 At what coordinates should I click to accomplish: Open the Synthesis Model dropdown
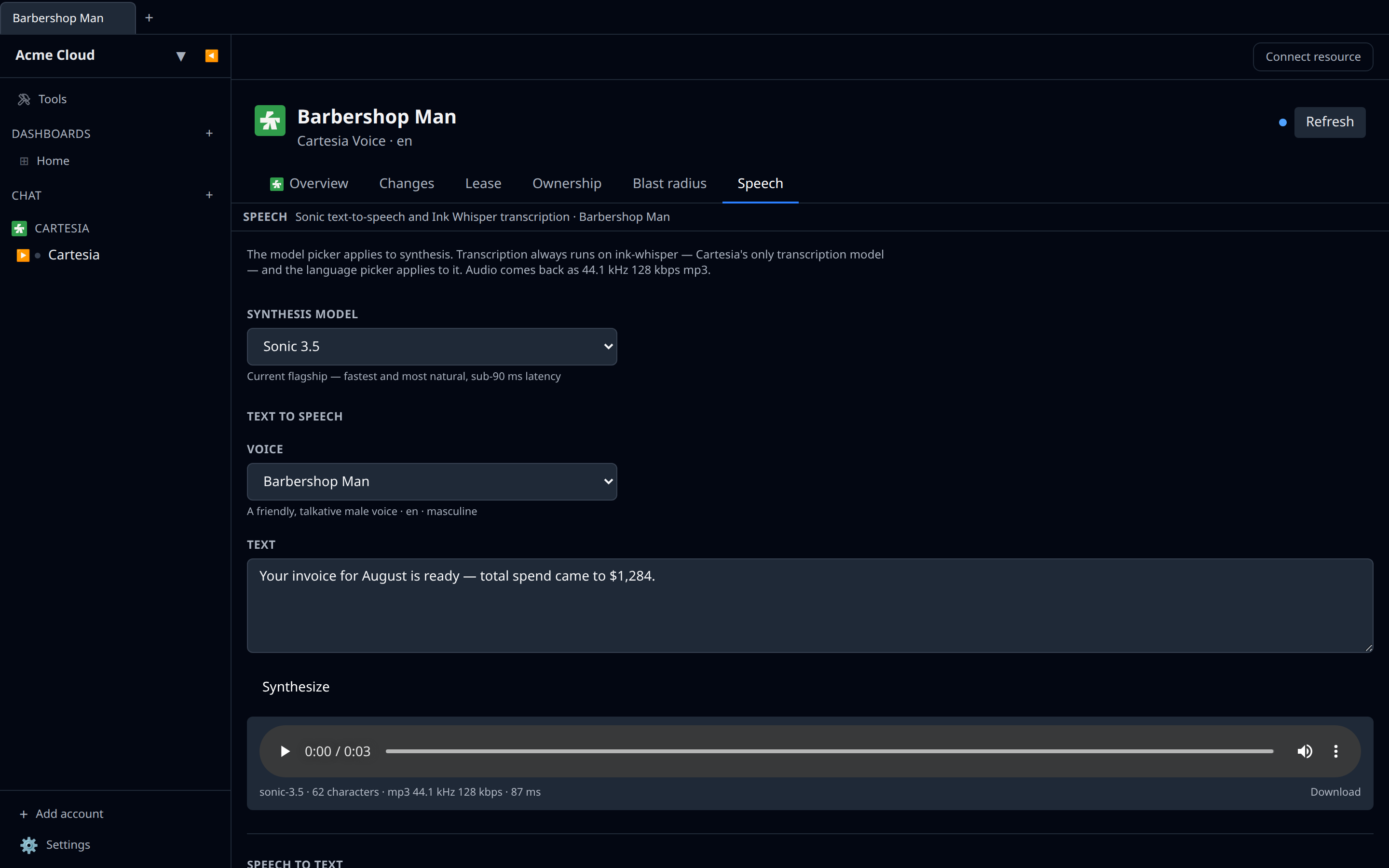(432, 347)
